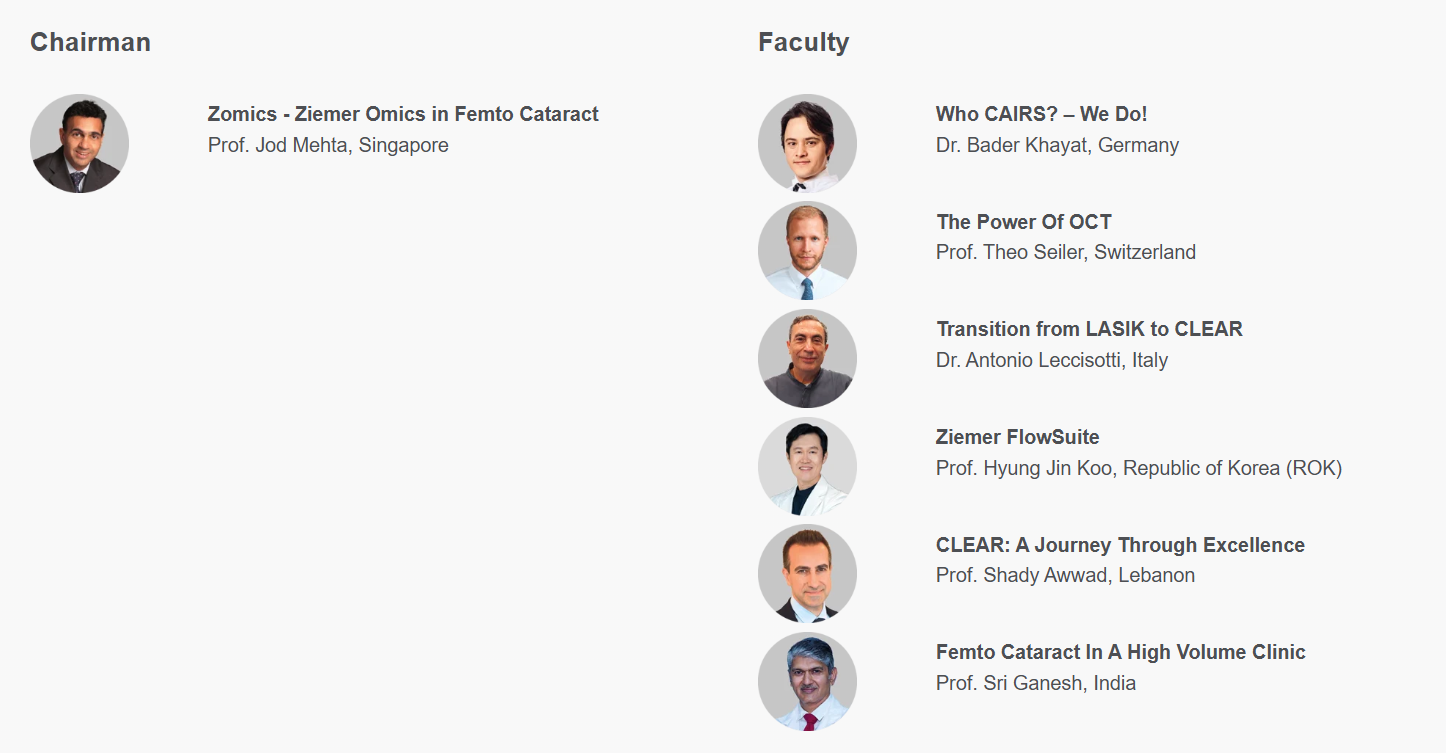Select the portrait beside Prof. Shady Awwad
Screen dimensions: 1446x753
tap(807, 574)
